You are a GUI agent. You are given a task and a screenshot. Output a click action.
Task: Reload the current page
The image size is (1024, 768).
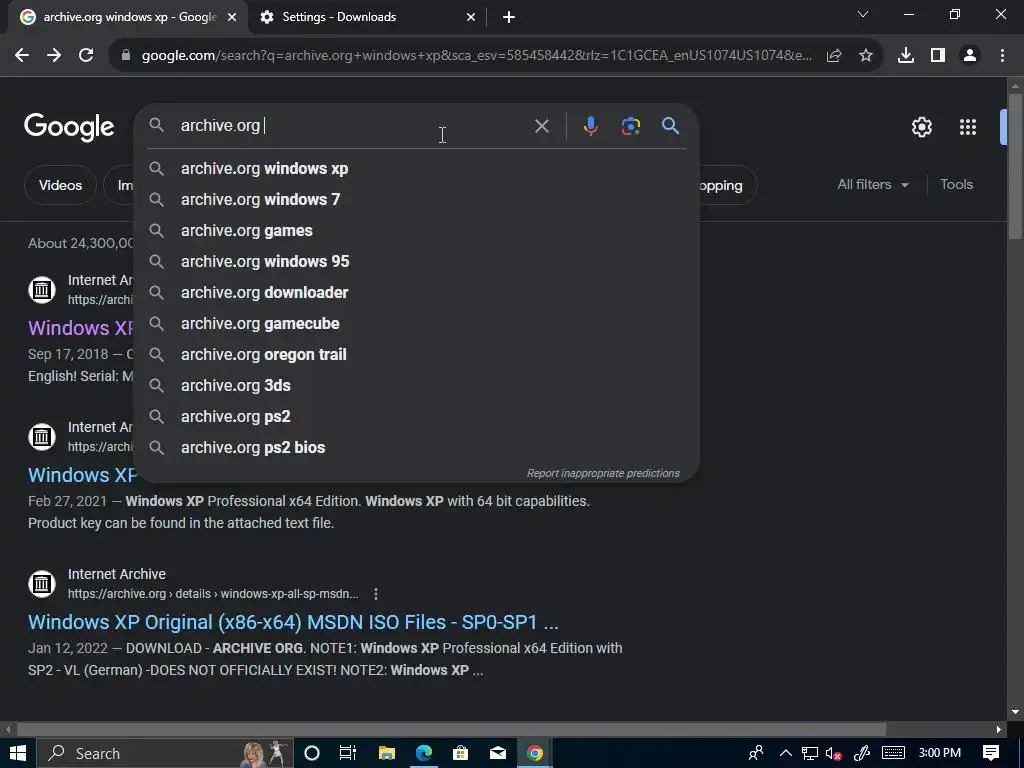[x=86, y=56]
